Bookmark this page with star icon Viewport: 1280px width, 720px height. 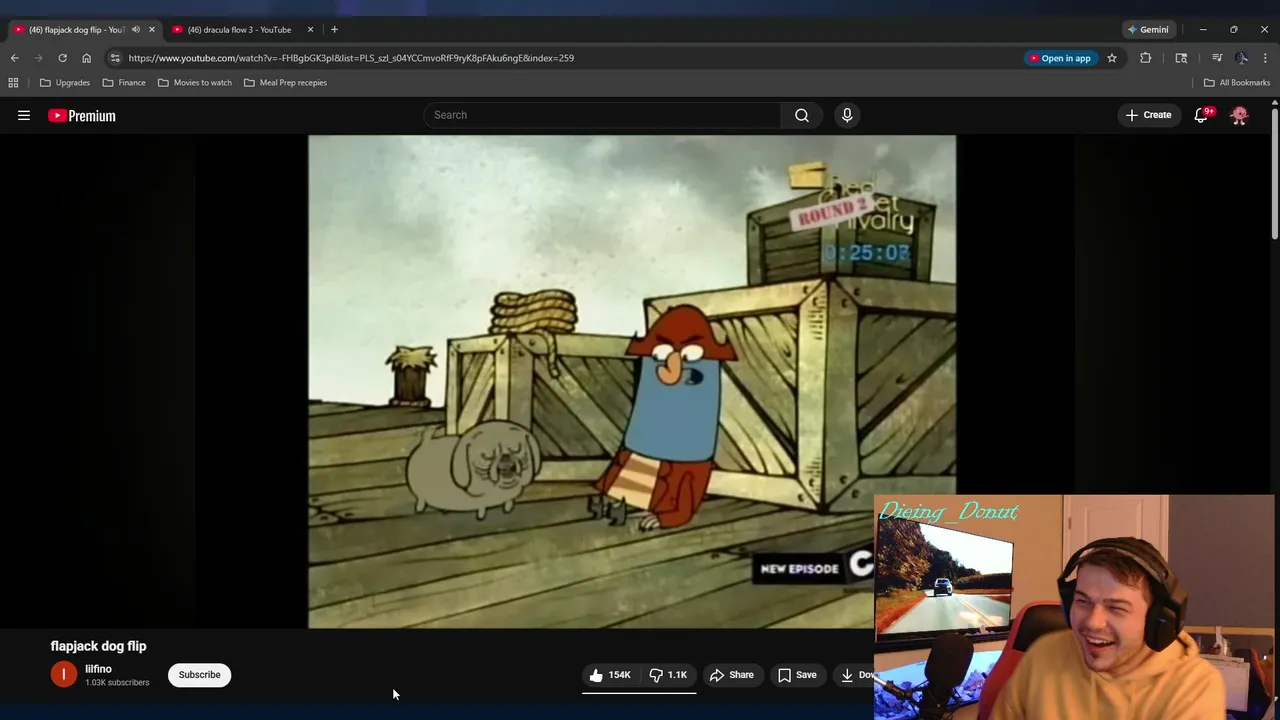(1112, 58)
